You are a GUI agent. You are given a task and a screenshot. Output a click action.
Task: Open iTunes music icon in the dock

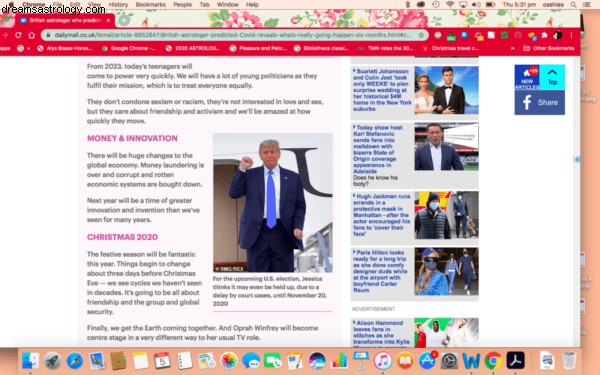tap(383, 361)
